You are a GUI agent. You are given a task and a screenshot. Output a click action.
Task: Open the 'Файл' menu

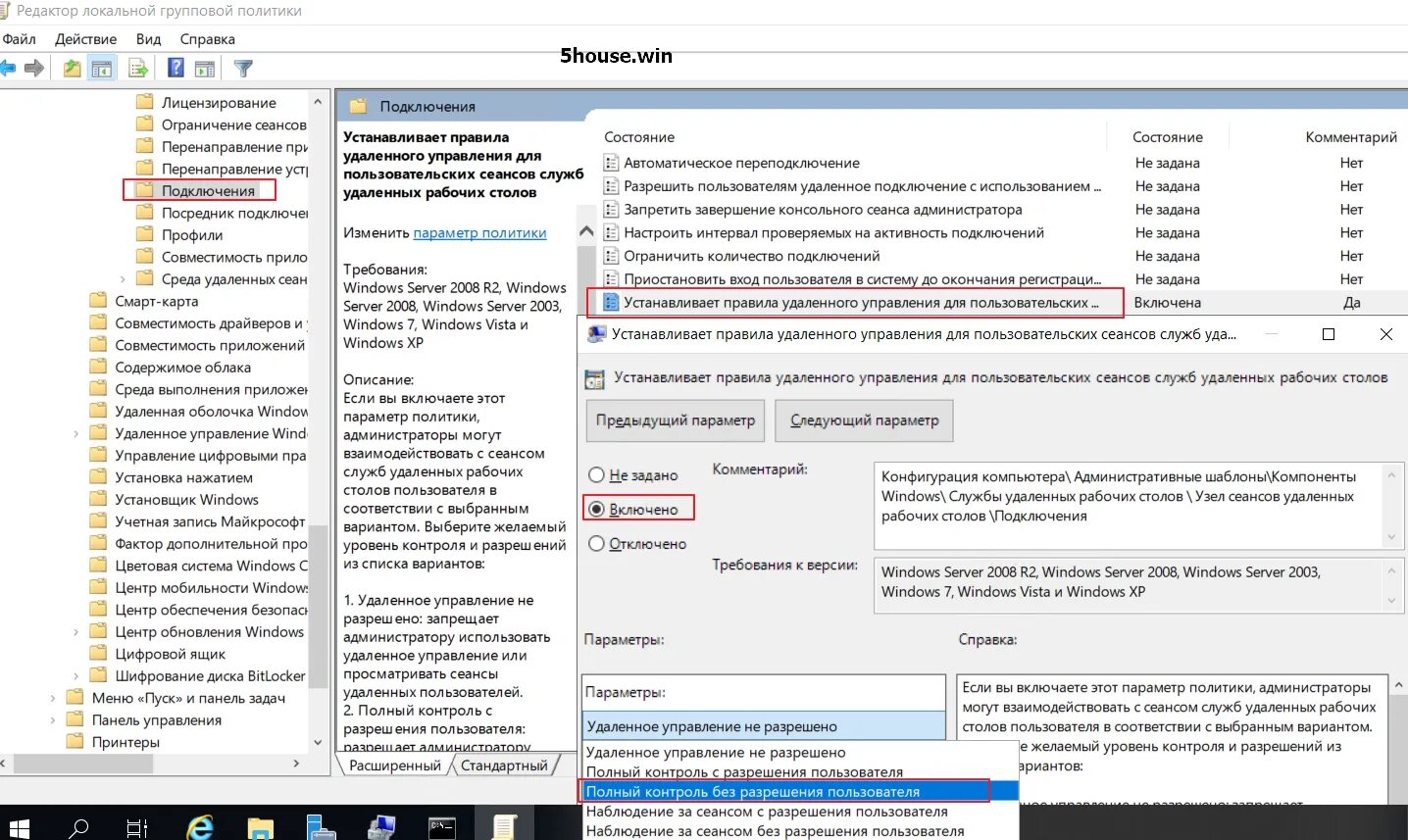point(20,39)
